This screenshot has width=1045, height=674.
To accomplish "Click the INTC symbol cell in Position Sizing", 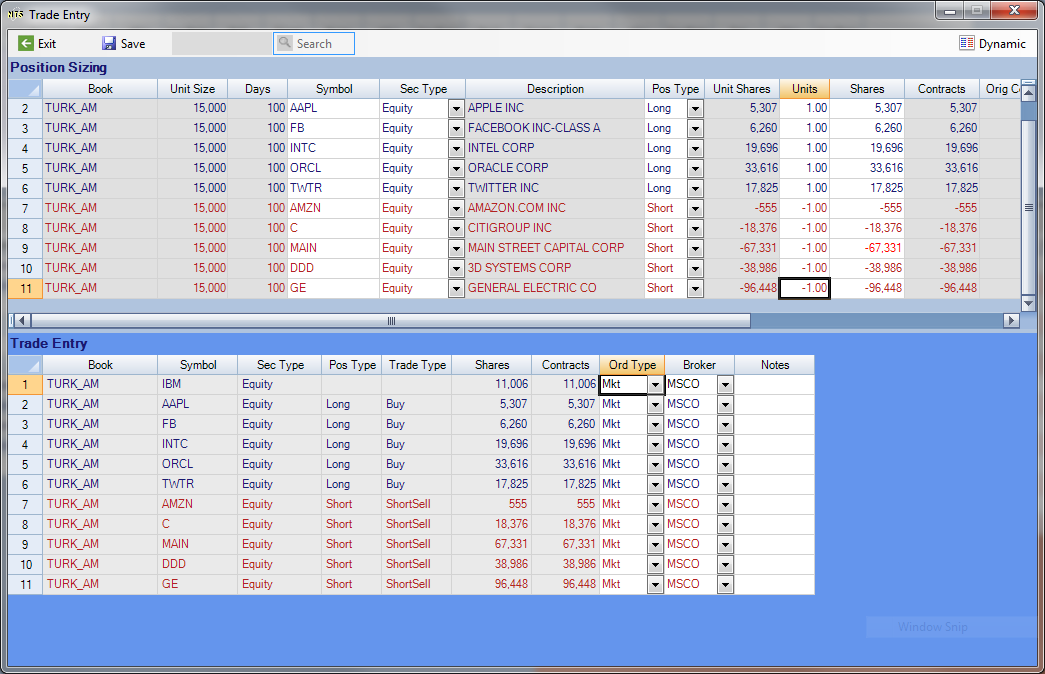I will 333,148.
